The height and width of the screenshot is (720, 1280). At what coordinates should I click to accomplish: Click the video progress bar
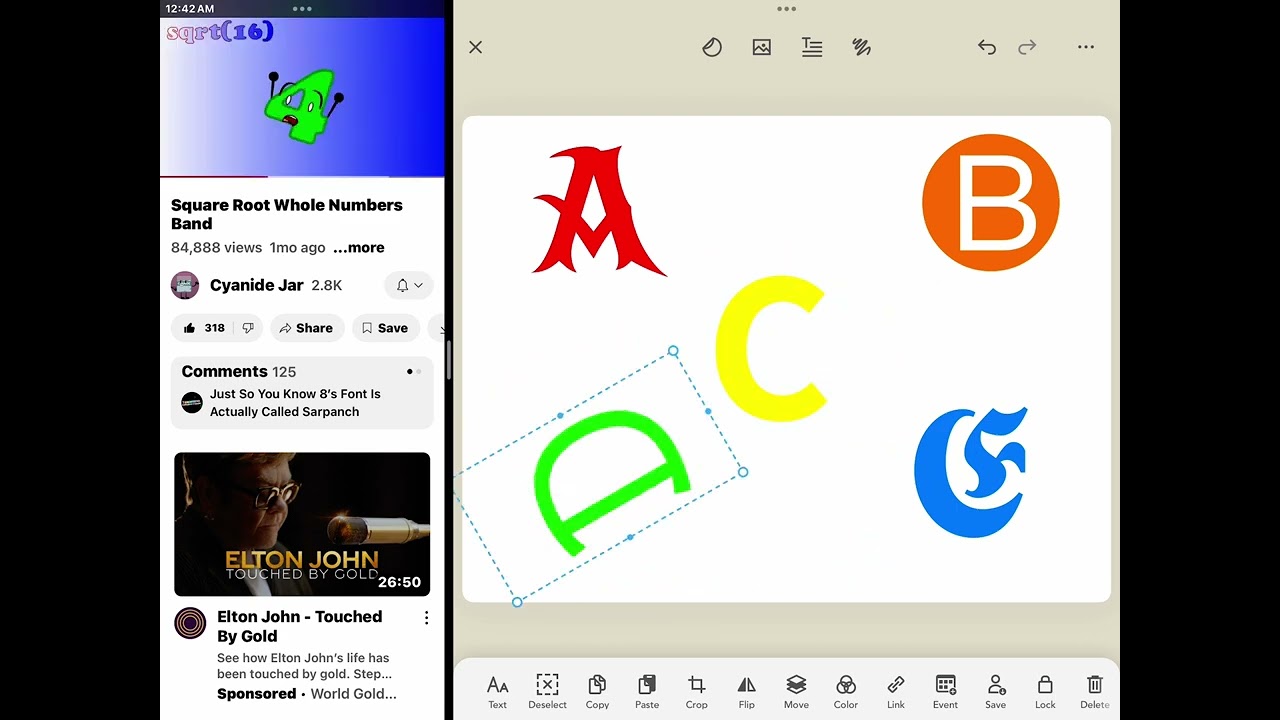tap(302, 177)
